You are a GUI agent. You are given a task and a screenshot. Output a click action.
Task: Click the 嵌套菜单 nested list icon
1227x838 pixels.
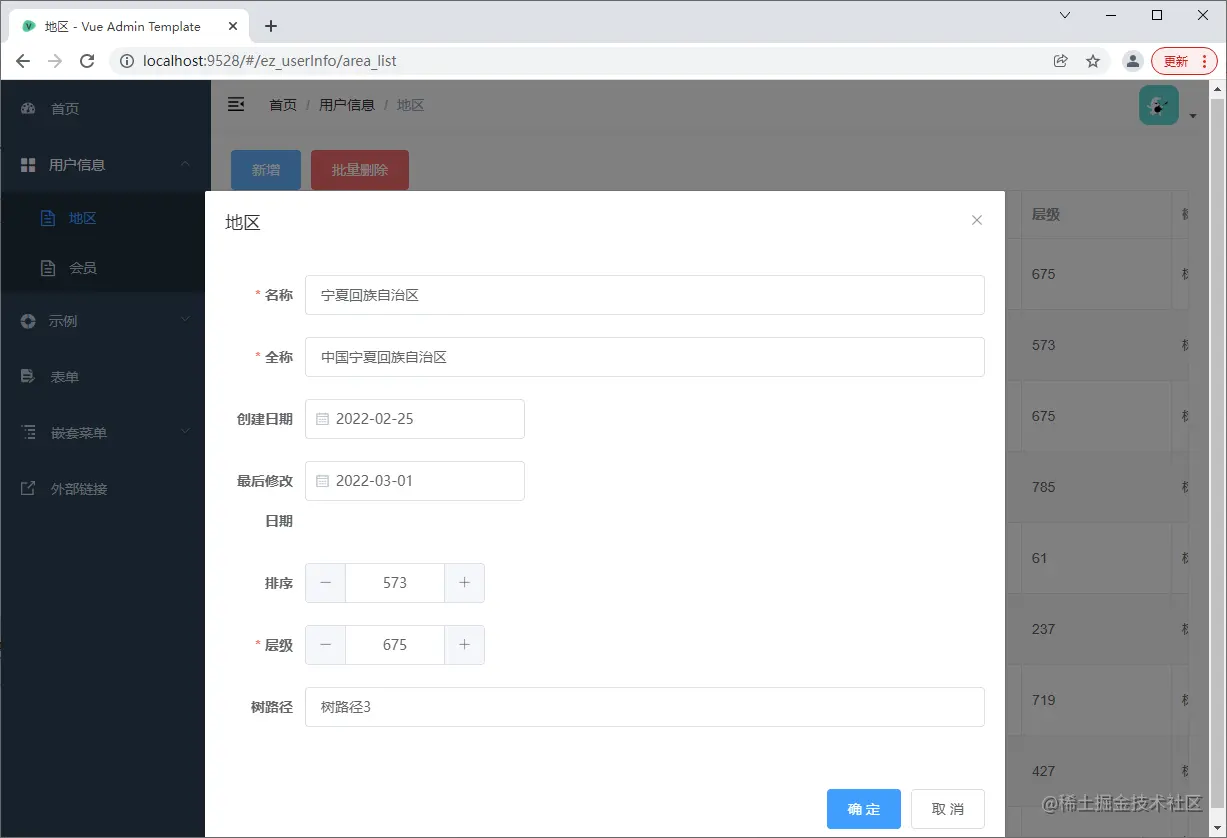28,433
